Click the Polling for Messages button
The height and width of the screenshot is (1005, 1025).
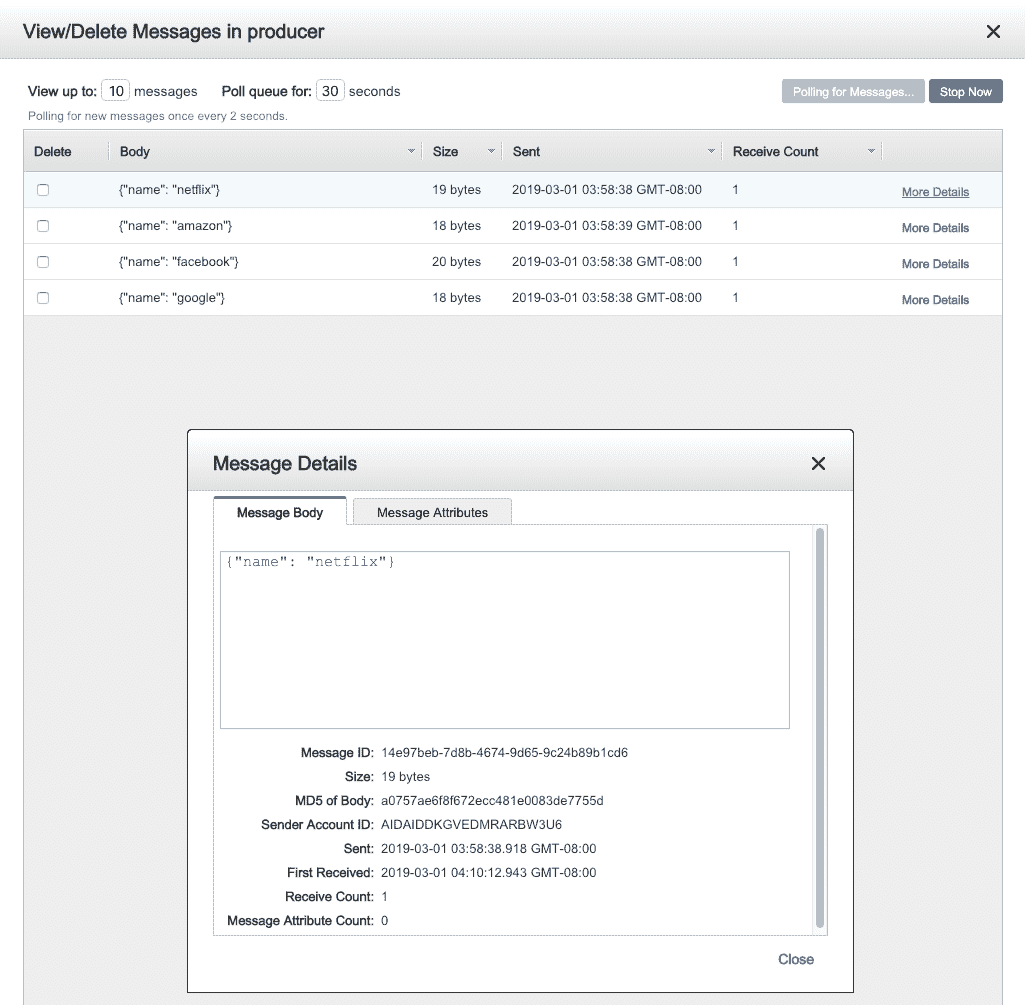pyautogui.click(x=853, y=92)
